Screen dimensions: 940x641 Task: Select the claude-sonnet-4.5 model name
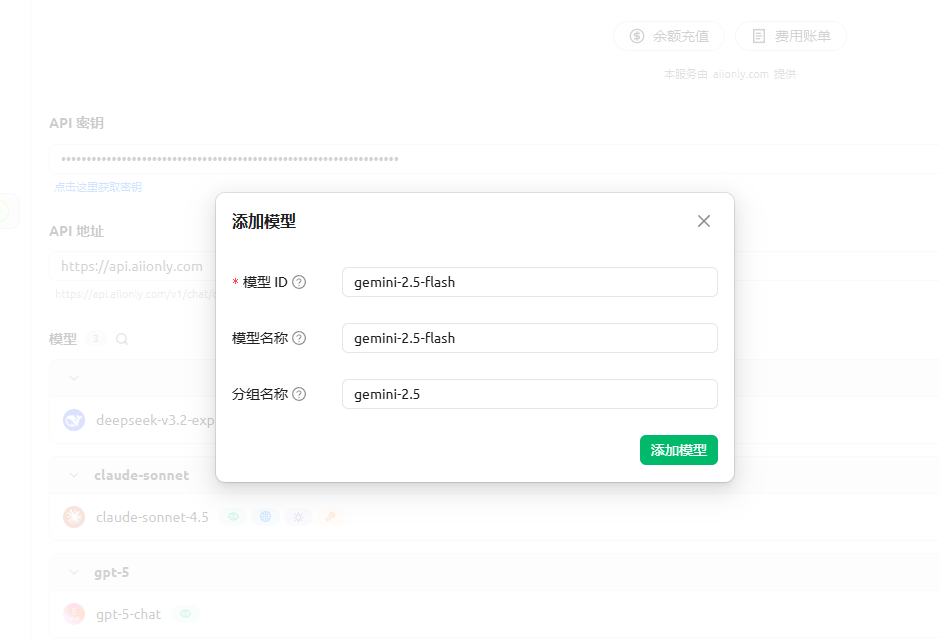152,517
